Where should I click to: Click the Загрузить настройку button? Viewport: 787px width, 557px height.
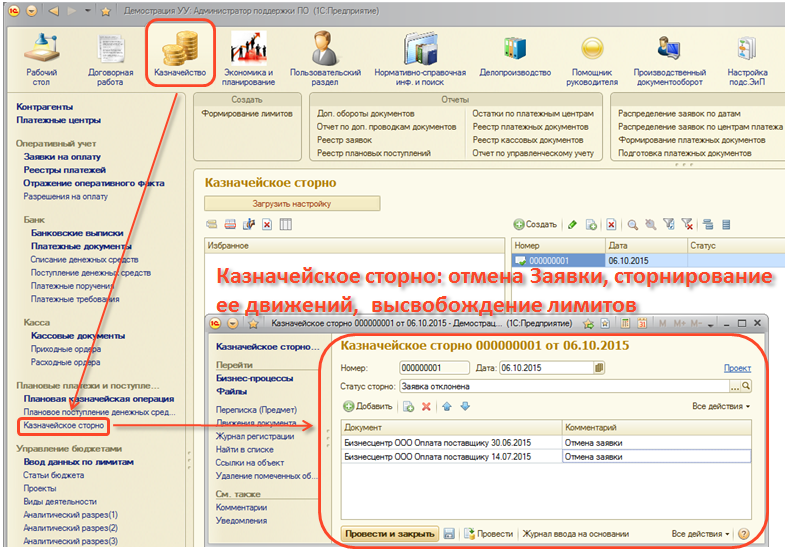[x=292, y=203]
